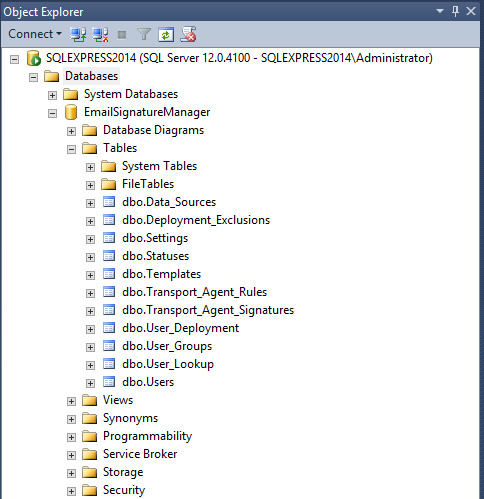Image resolution: width=484 pixels, height=499 pixels.
Task: Click the Refresh toolbar icon
Action: 166,35
